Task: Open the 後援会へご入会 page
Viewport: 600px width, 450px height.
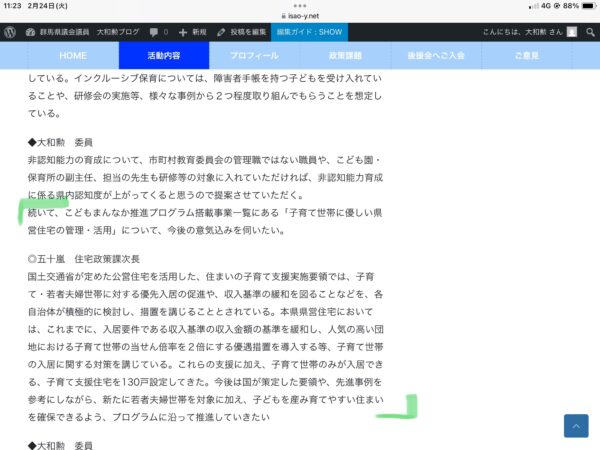Action: 436,55
